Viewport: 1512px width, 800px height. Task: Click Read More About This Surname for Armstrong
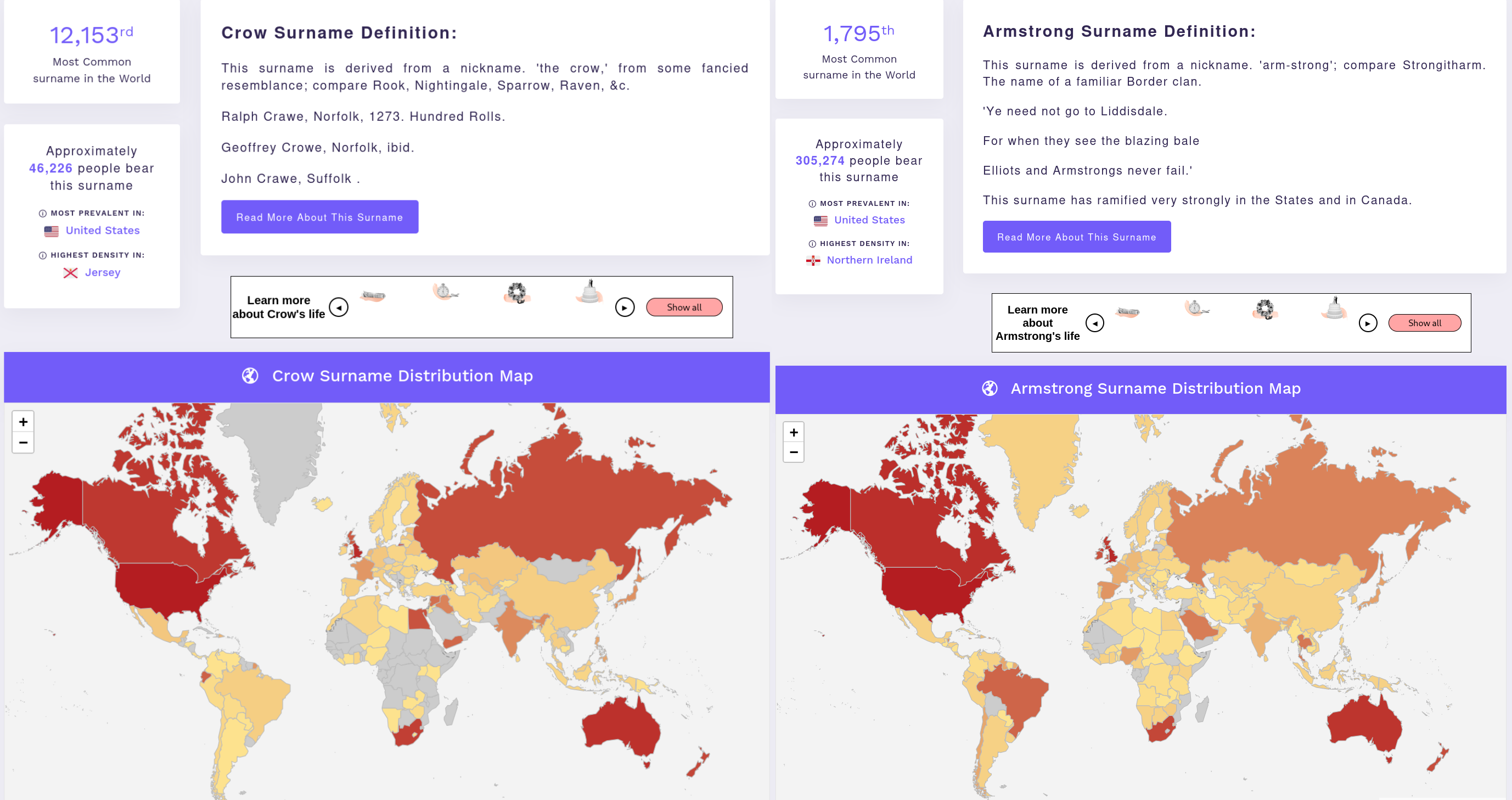click(1076, 237)
